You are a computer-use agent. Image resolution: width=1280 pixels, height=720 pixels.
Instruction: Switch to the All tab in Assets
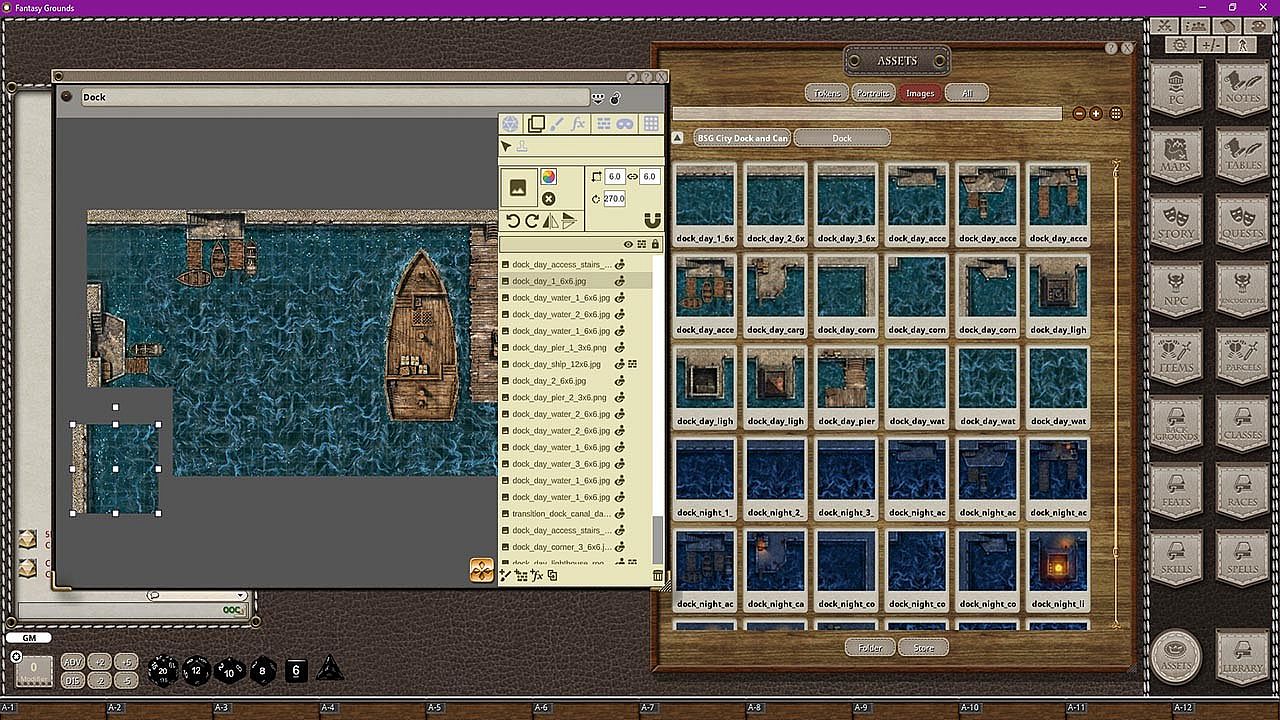pos(967,93)
